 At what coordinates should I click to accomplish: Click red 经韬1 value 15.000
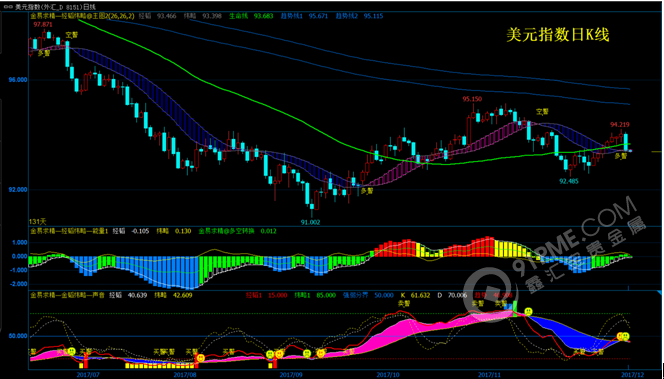(277, 295)
